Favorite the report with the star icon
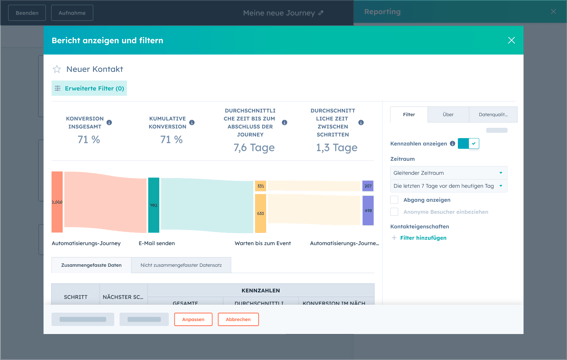 [x=57, y=69]
